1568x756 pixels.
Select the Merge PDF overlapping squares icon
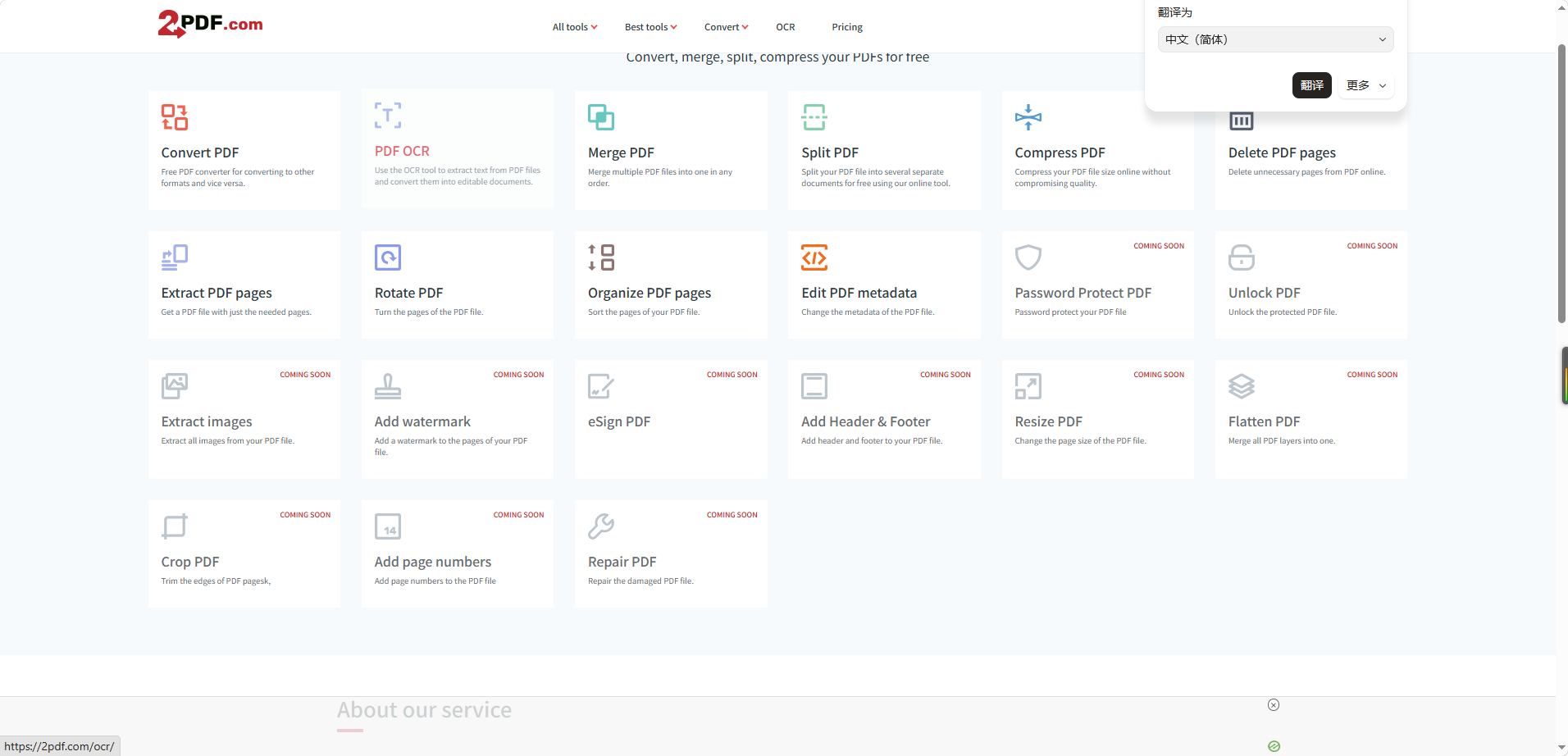point(601,117)
